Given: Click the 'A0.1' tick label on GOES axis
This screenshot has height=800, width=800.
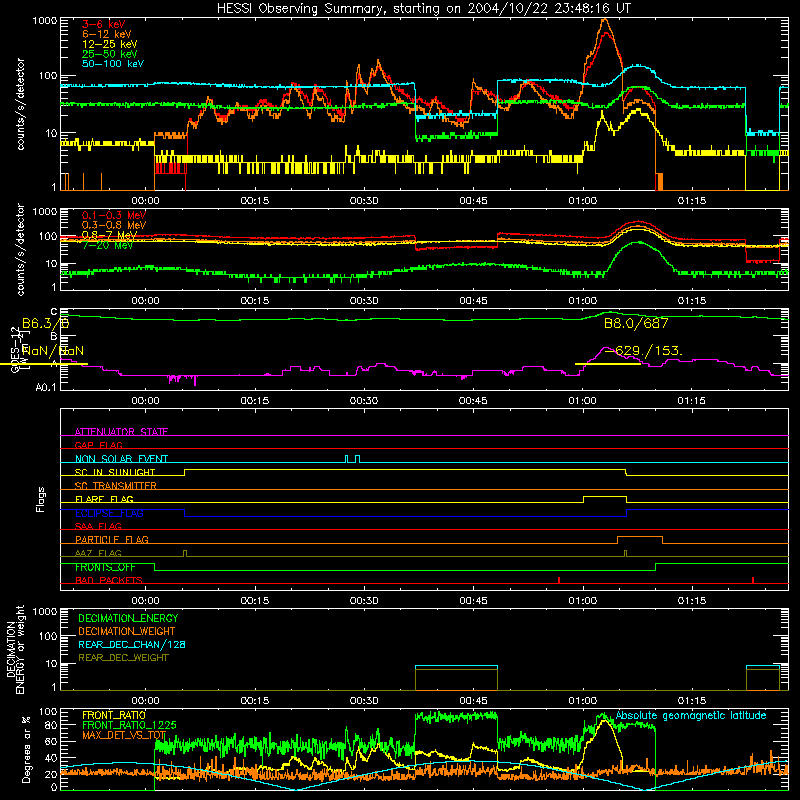Looking at the screenshot, I should [x=45, y=388].
